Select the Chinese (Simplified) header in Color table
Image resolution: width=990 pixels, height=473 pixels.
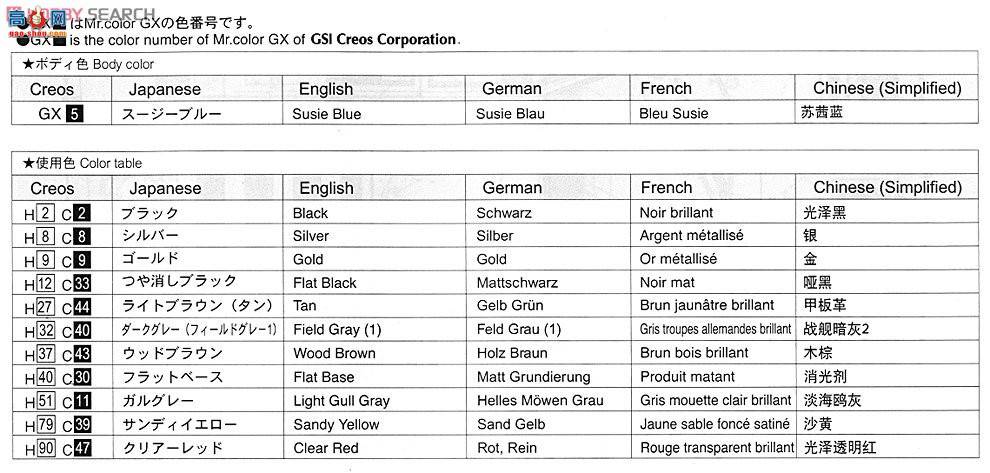[x=888, y=188]
